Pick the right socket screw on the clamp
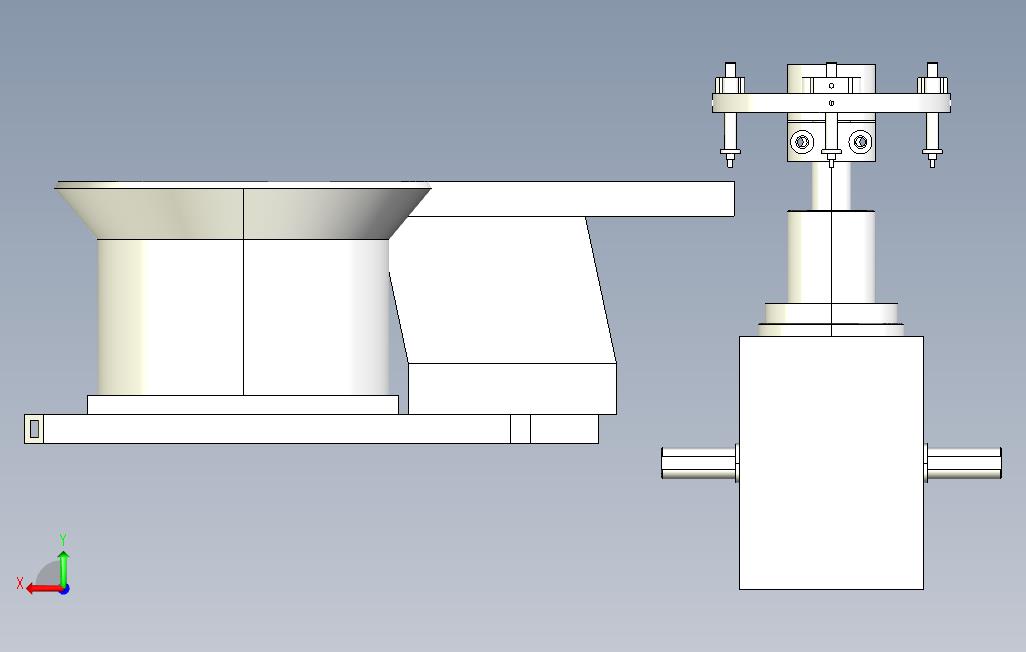This screenshot has height=652, width=1026. click(860, 141)
